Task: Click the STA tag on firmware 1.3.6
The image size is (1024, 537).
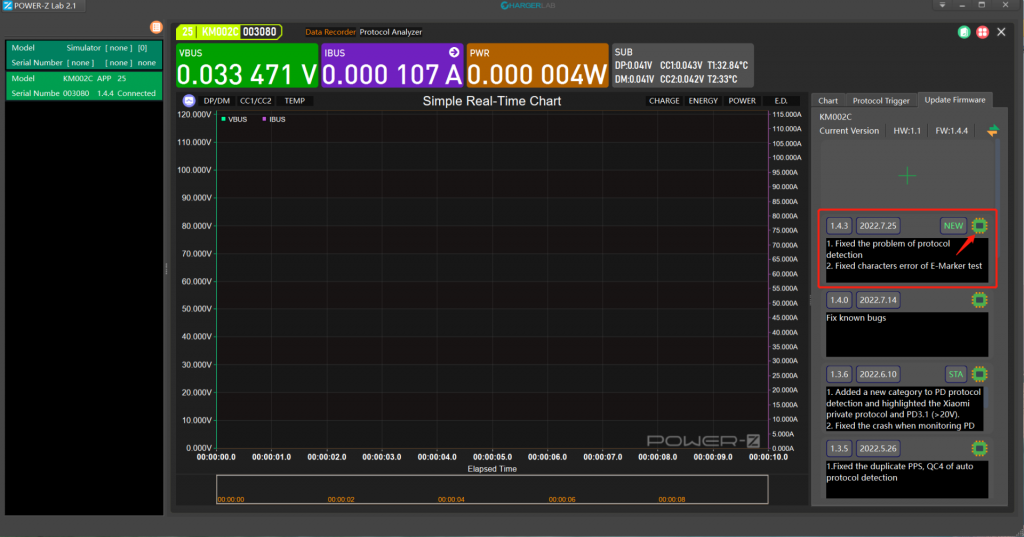Action: point(955,374)
